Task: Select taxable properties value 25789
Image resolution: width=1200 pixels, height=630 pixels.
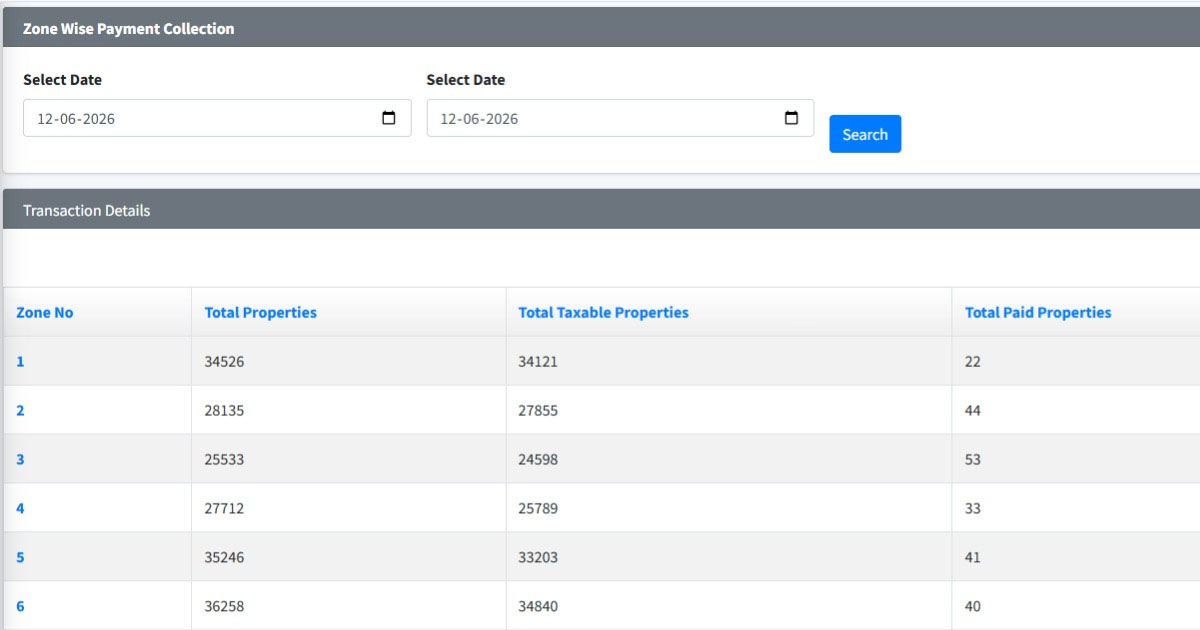Action: coord(538,508)
